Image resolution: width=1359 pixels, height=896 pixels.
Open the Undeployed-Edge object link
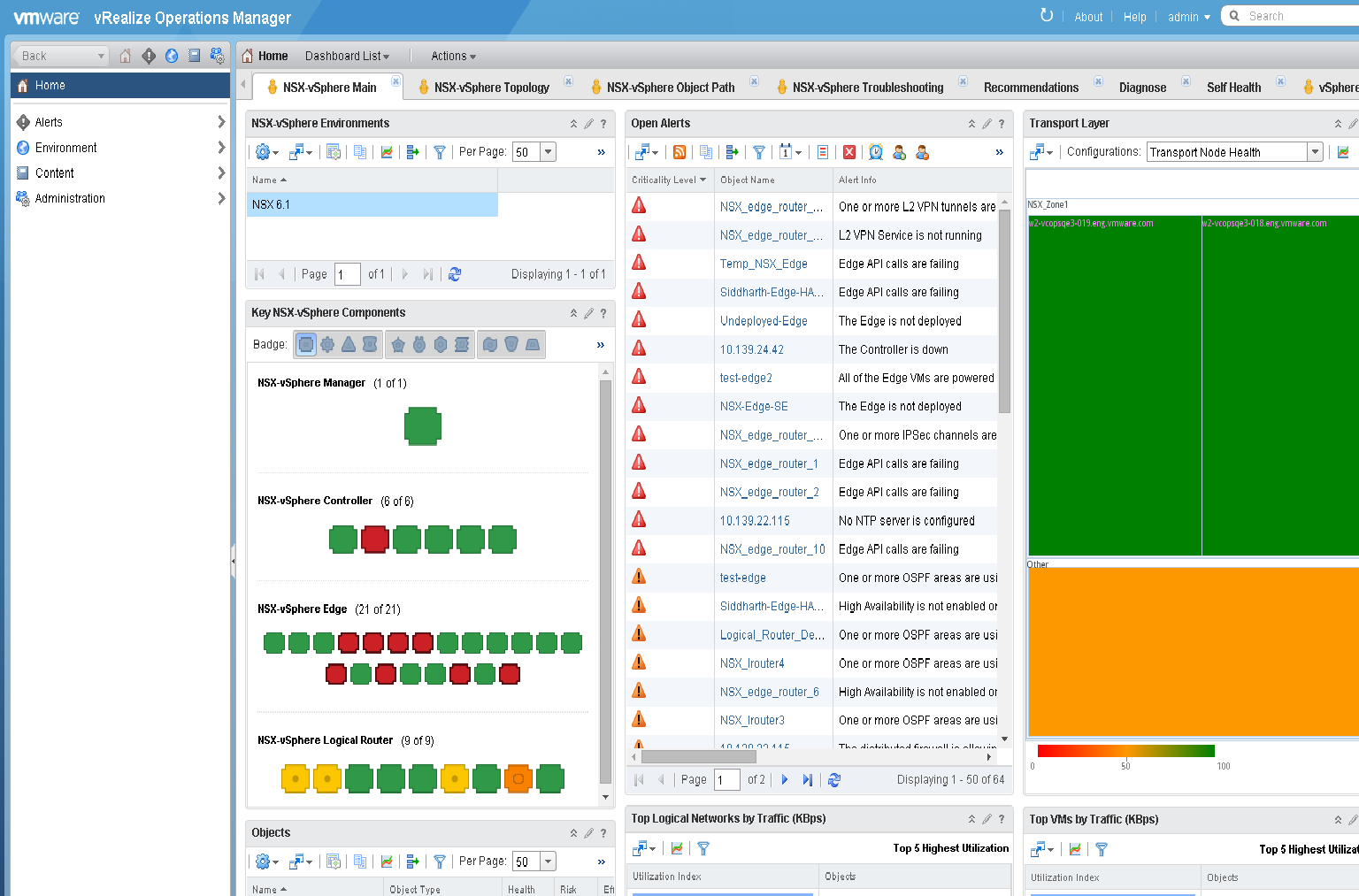(x=764, y=321)
